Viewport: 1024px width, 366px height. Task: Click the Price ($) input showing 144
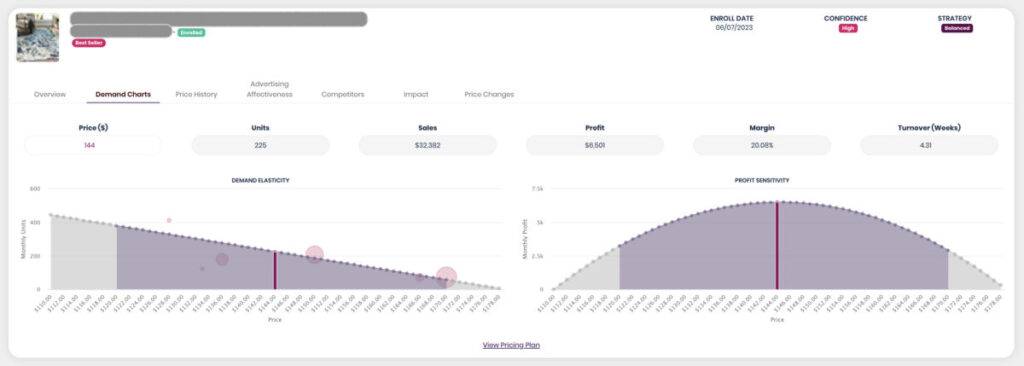(x=93, y=145)
